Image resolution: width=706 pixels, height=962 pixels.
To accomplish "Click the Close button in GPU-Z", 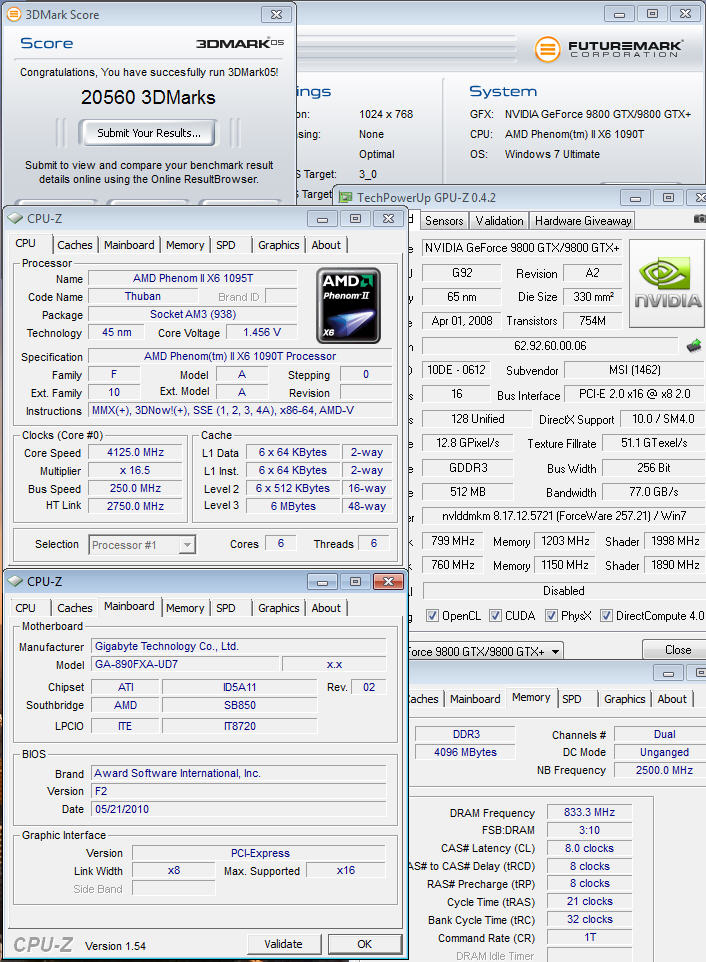I will click(x=678, y=650).
